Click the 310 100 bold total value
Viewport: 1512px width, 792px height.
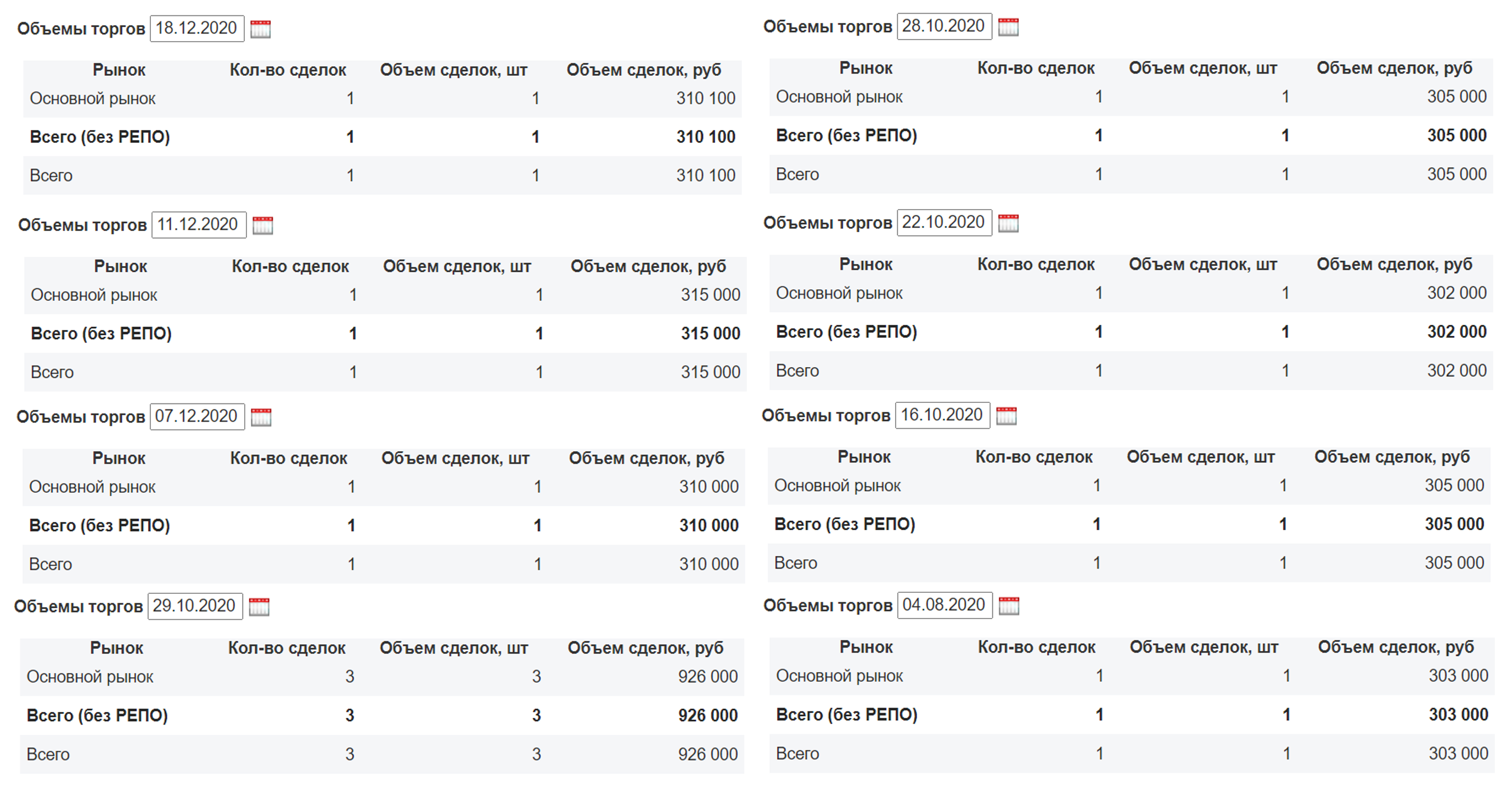click(705, 137)
